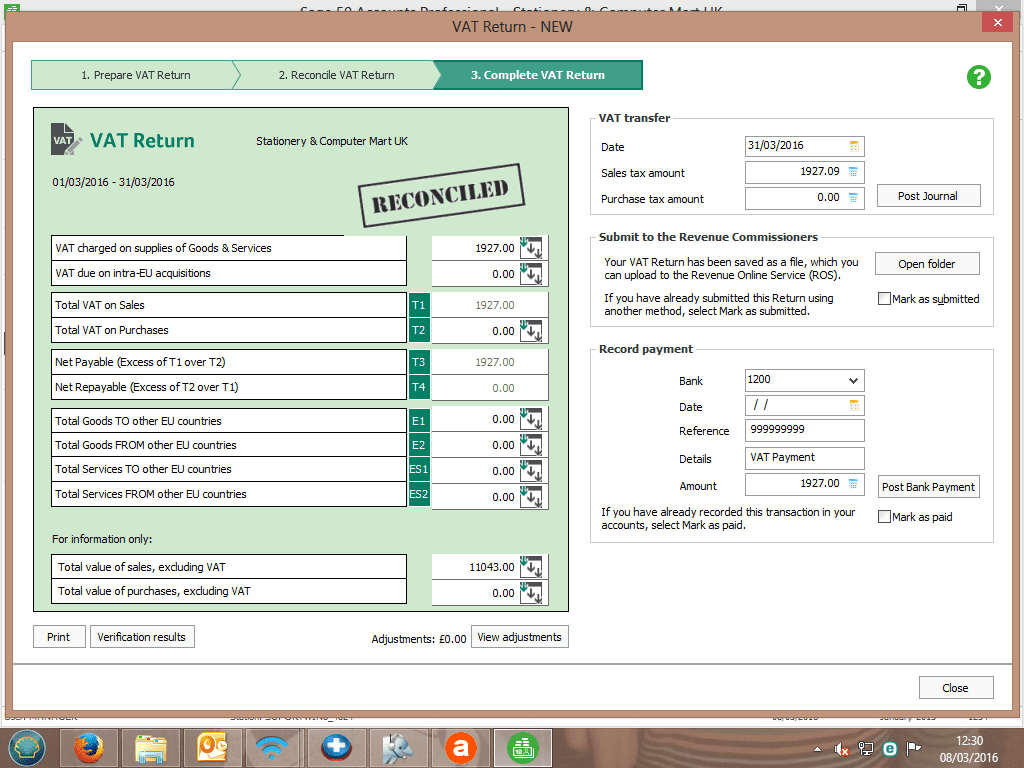Open the Windows Start button
1024x768 pixels.
click(26, 748)
